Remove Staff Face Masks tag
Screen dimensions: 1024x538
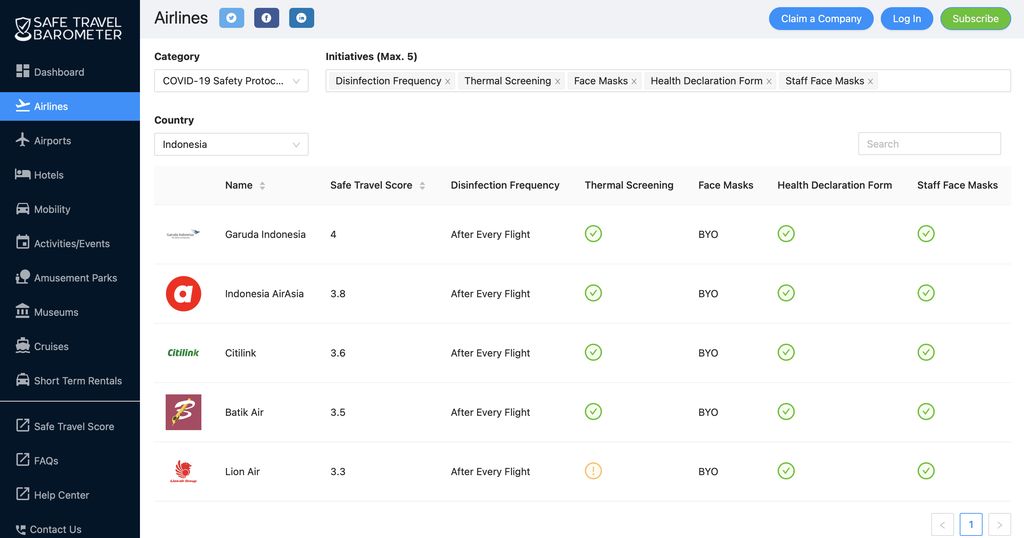coord(870,82)
